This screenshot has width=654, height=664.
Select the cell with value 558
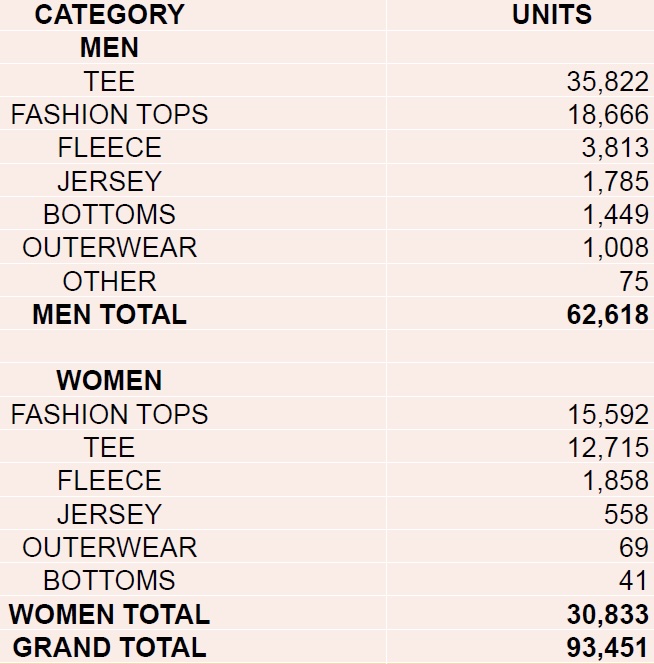pos(627,514)
